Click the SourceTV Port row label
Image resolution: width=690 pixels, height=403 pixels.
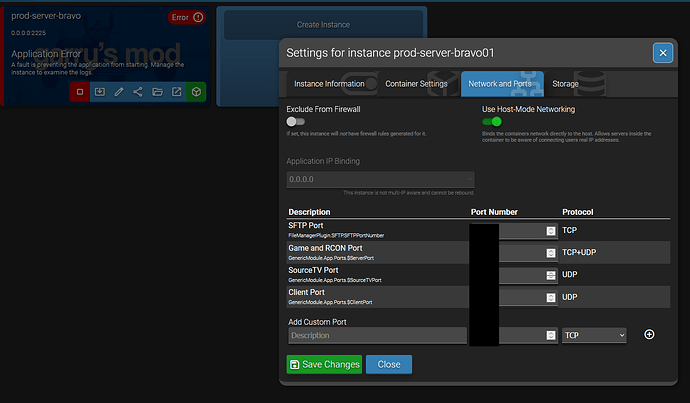(313, 270)
